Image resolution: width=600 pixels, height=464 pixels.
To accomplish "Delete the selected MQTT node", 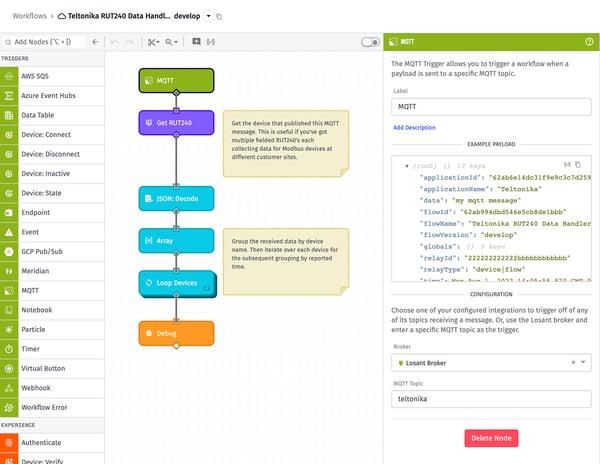I will 491,438.
